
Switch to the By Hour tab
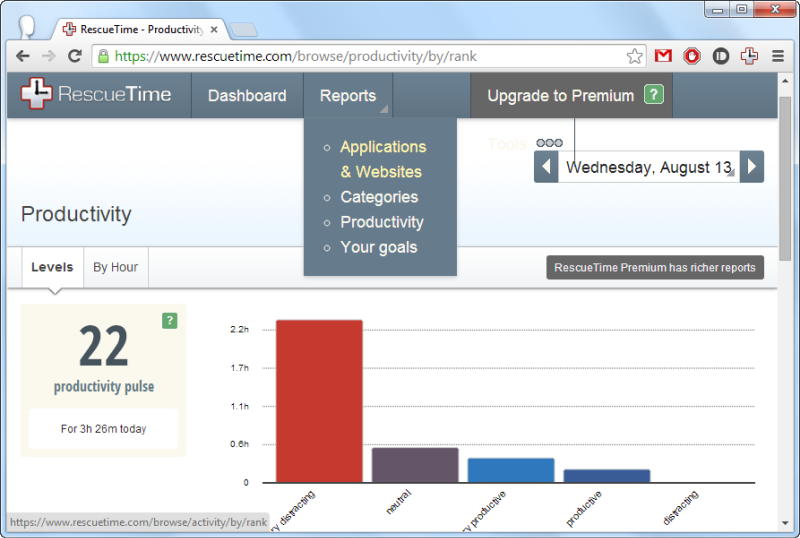(x=115, y=267)
